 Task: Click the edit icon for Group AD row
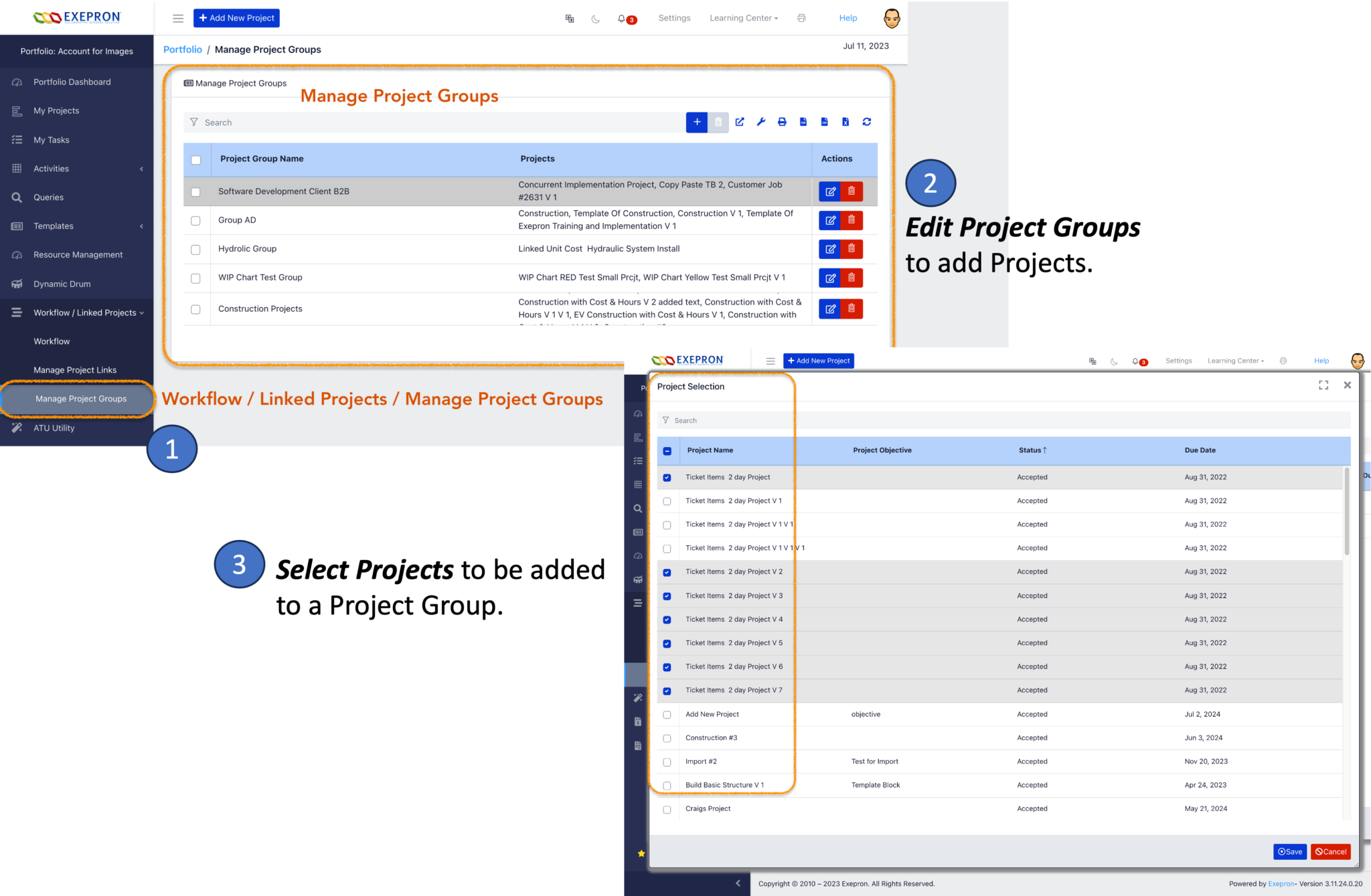click(x=830, y=220)
